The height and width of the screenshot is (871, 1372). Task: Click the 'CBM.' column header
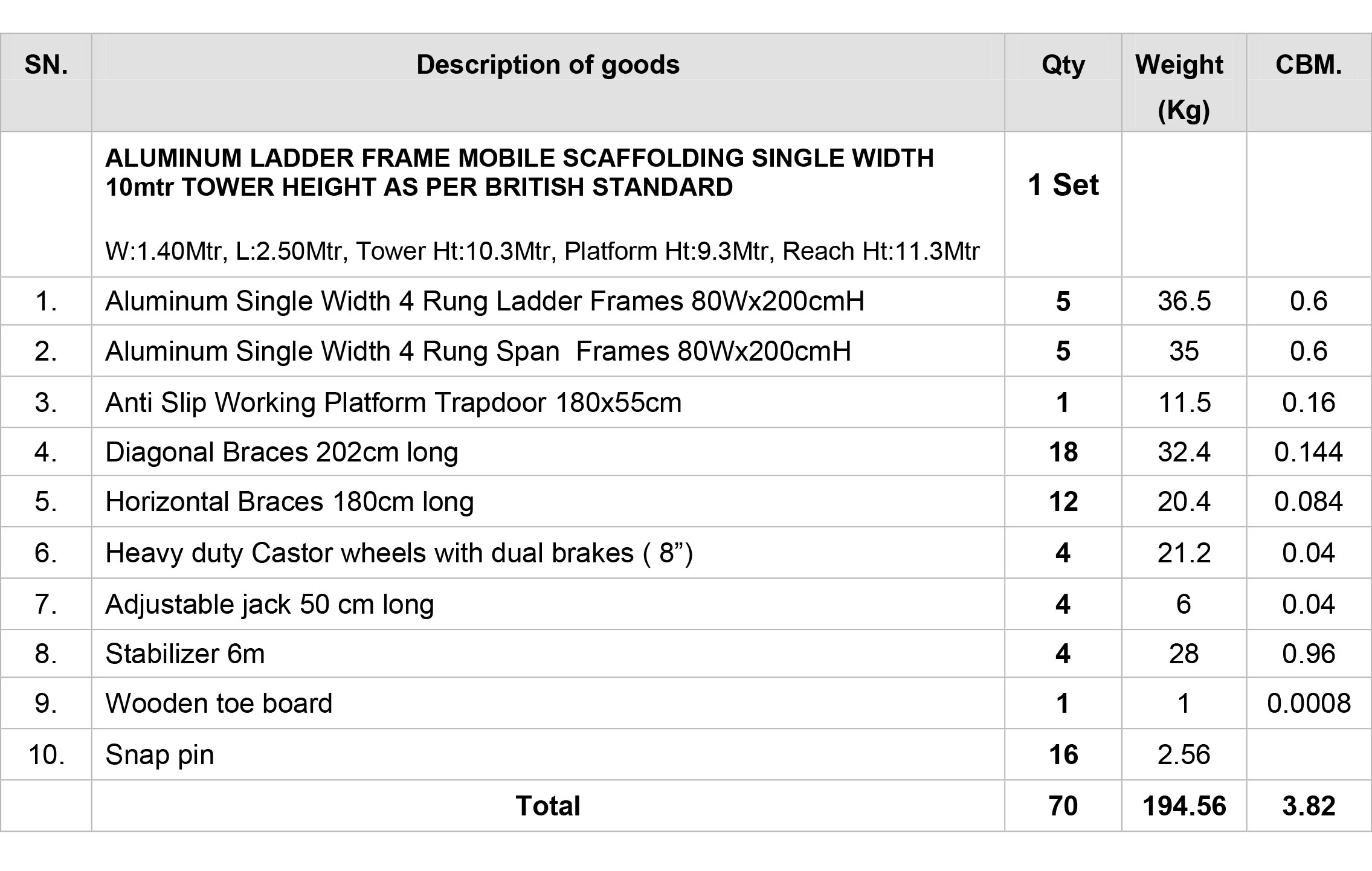1309,83
